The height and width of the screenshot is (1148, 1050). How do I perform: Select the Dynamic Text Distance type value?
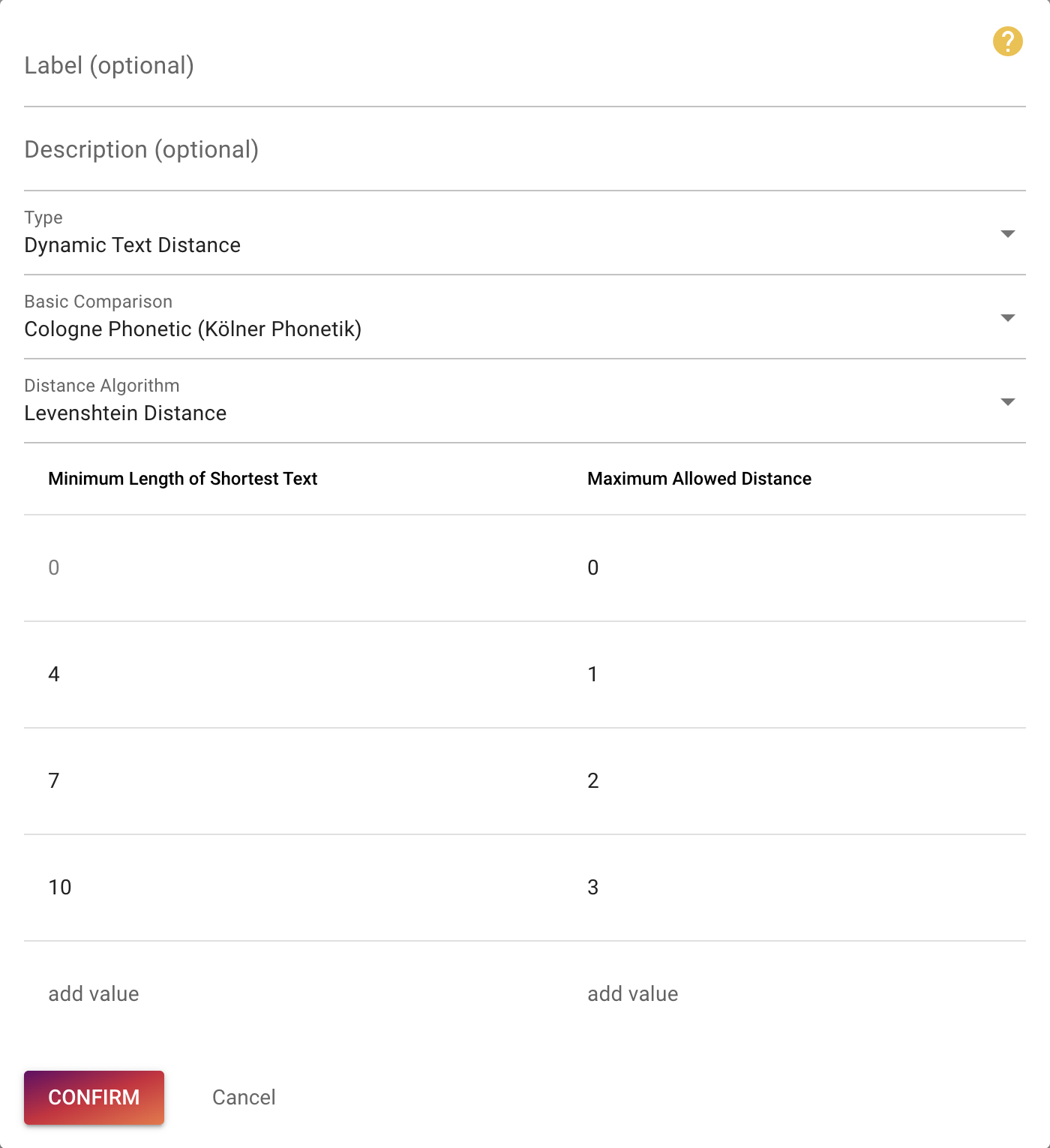tap(133, 245)
